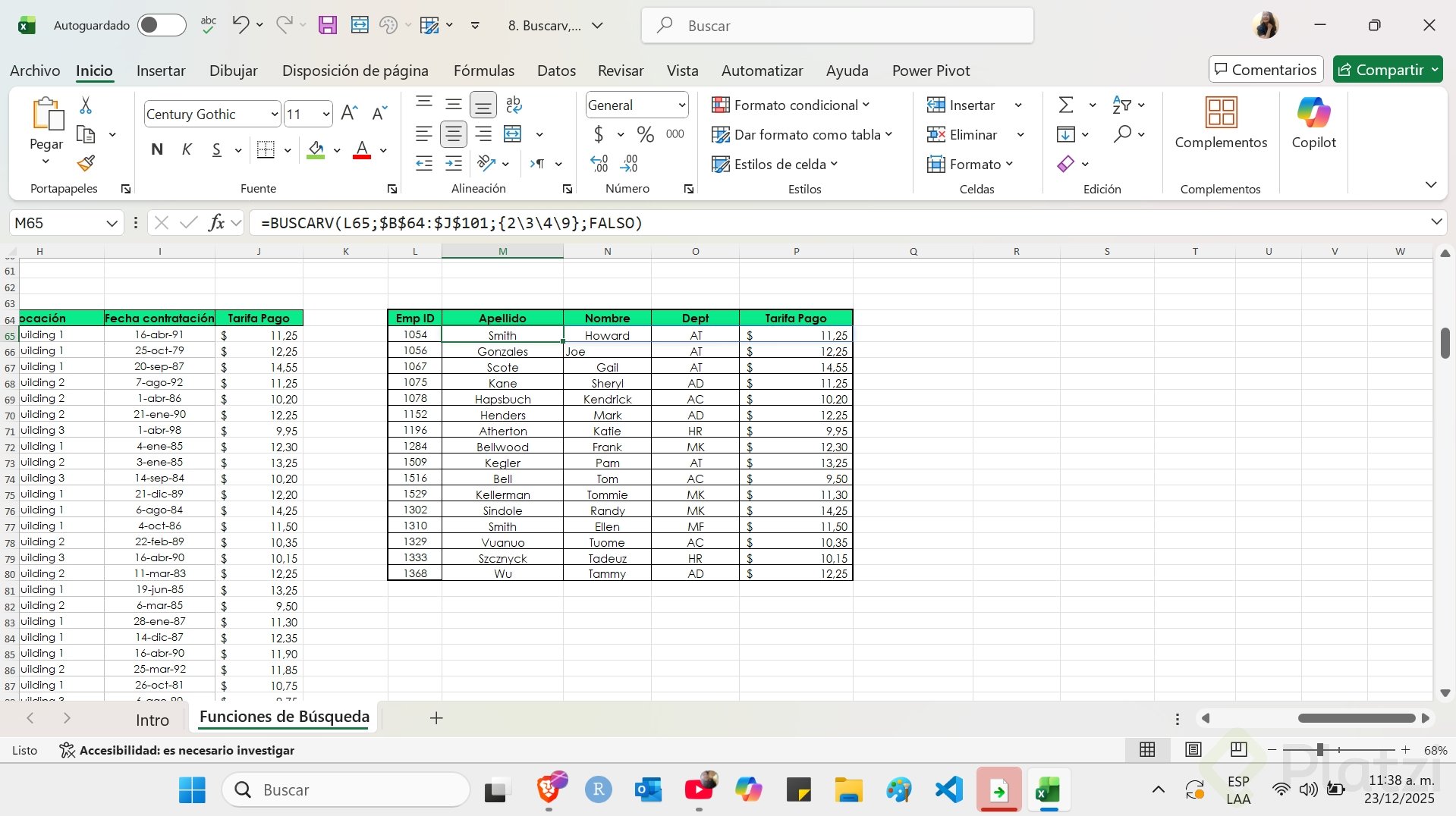Click the Buscar search box in title bar

838,25
